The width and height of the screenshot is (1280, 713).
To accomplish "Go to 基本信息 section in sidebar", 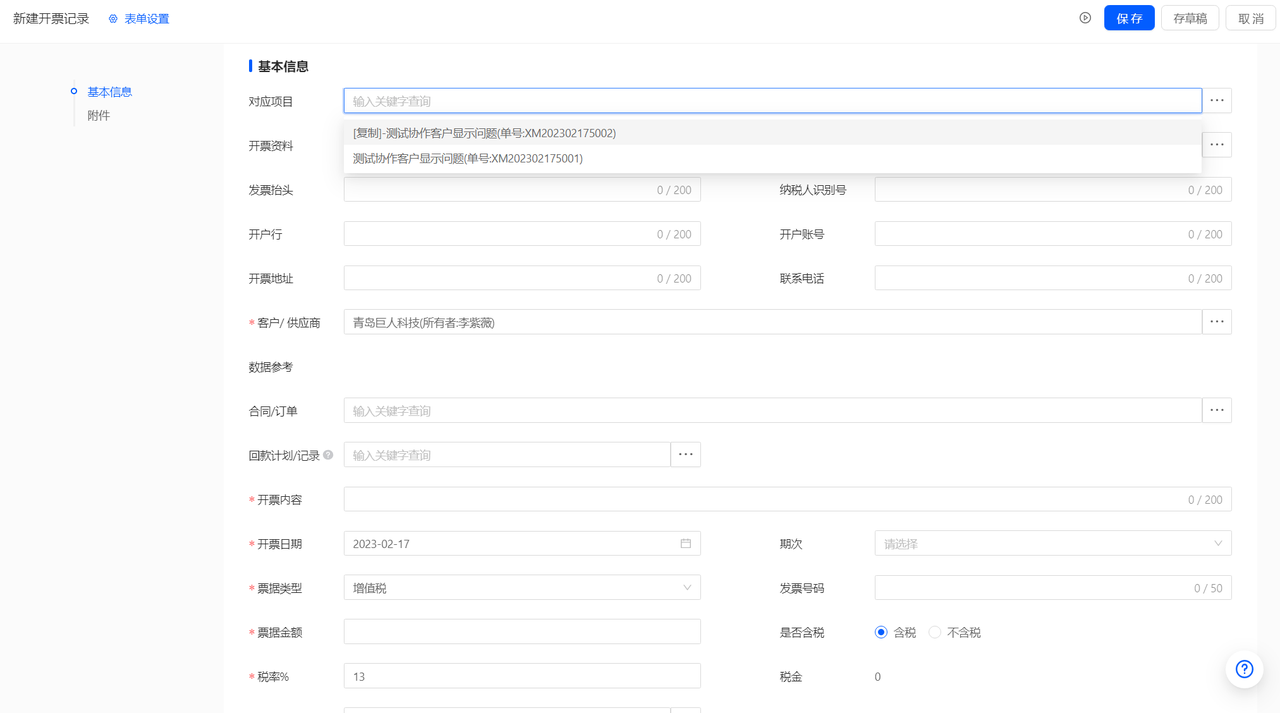I will [x=109, y=92].
